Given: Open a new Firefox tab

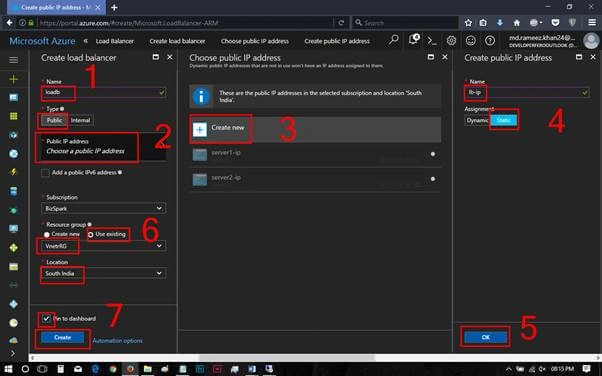Looking at the screenshot, I should click(114, 7).
